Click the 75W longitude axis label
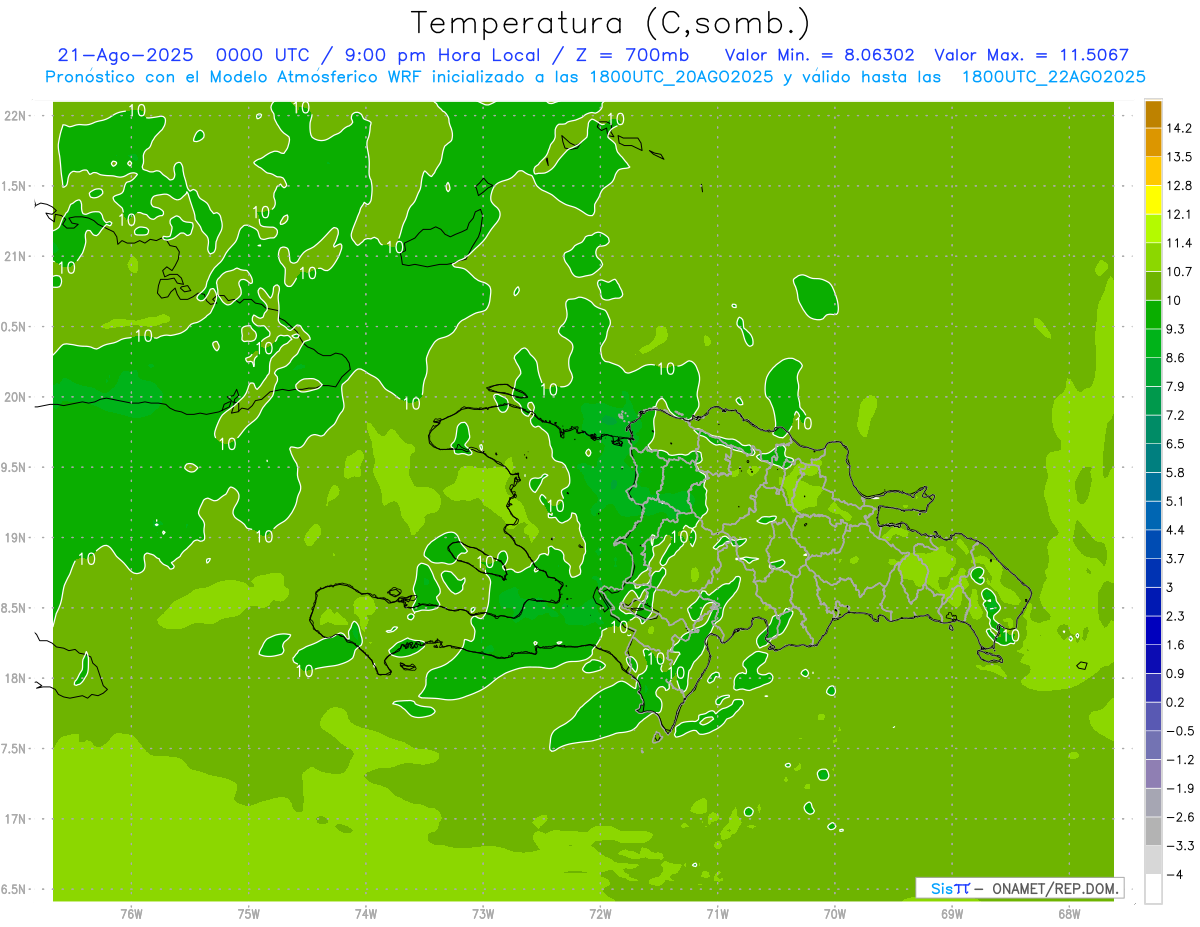Screen dimensions: 1200x927 (249, 913)
